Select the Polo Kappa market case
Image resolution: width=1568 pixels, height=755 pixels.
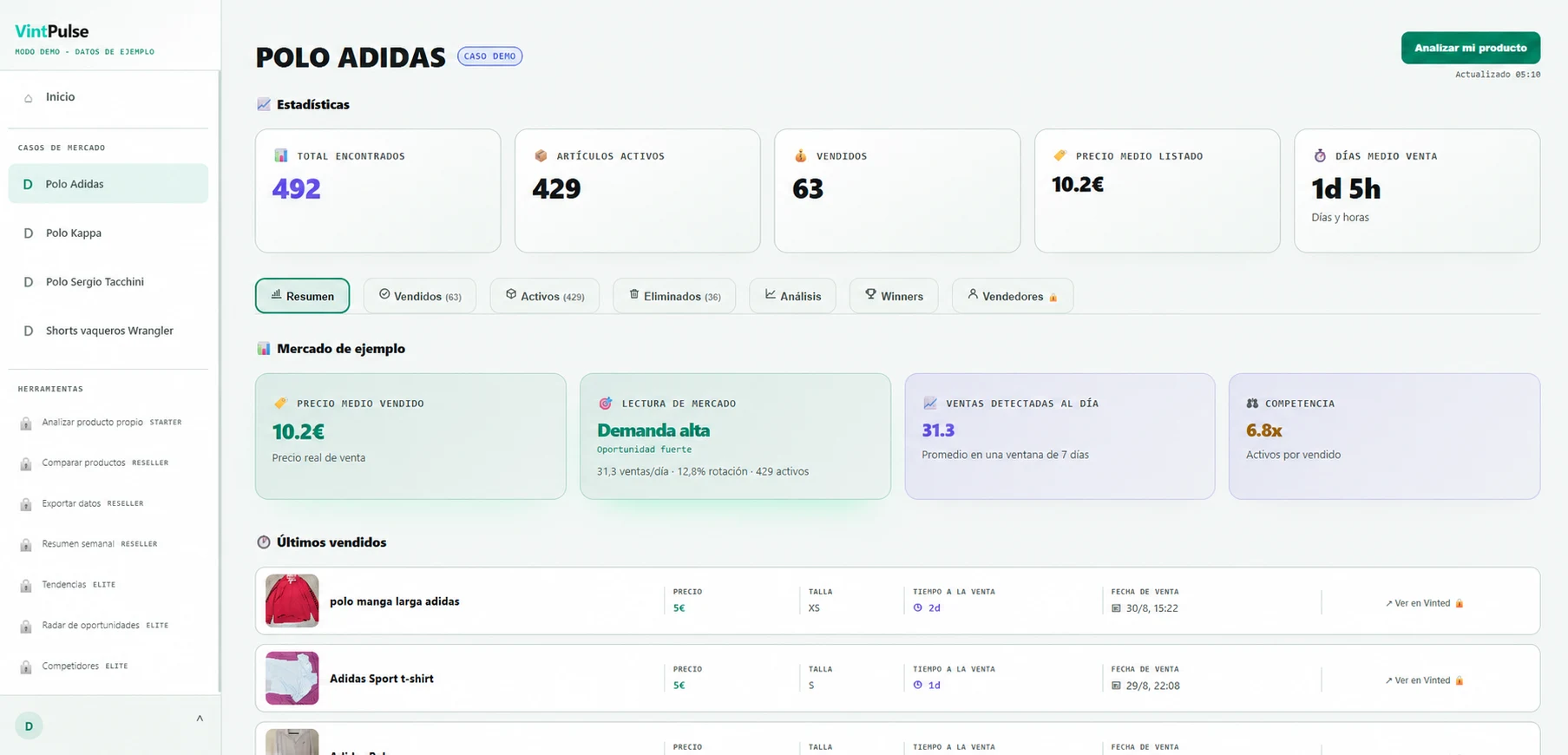point(108,233)
